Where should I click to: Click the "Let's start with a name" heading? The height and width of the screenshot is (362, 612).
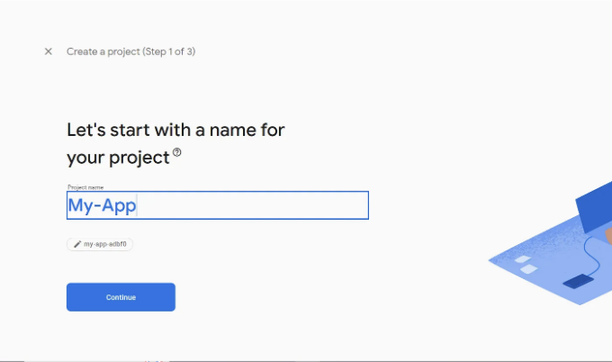176,130
